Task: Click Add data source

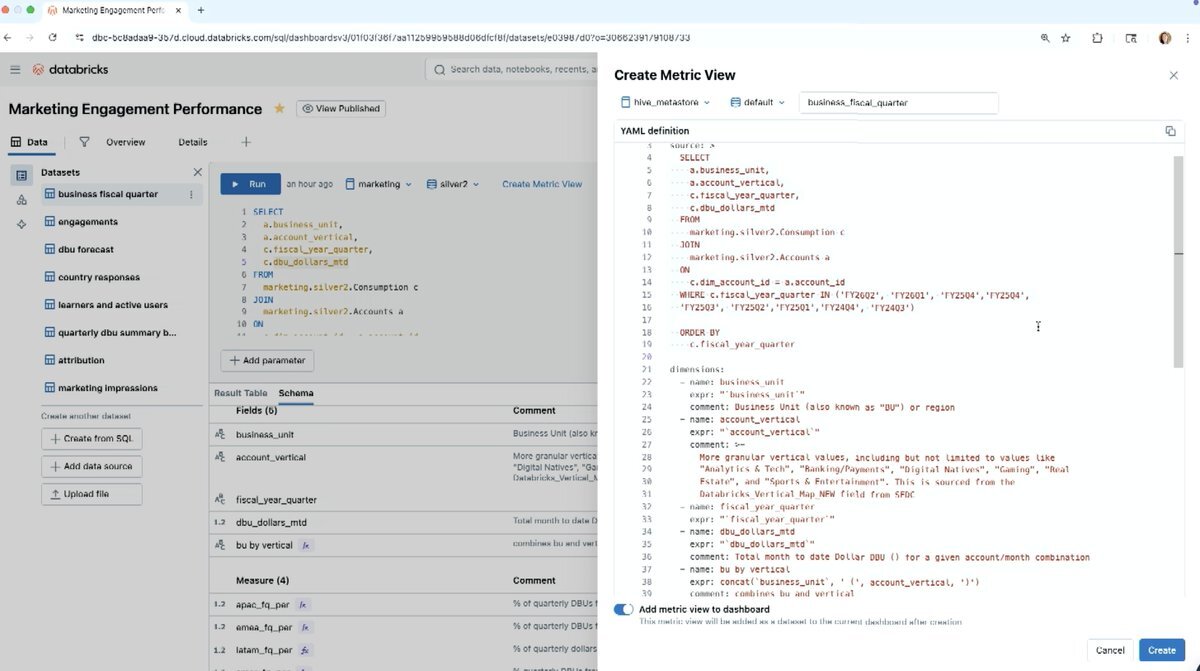Action: [x=92, y=466]
